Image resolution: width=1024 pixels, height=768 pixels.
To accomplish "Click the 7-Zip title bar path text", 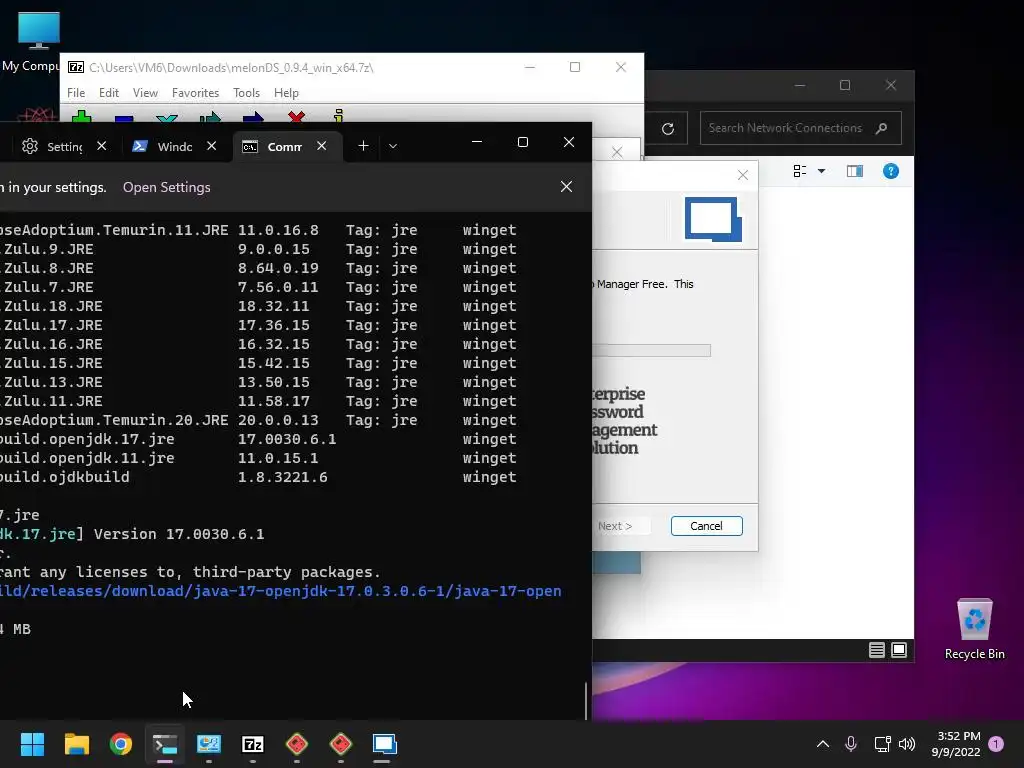I will click(231, 67).
